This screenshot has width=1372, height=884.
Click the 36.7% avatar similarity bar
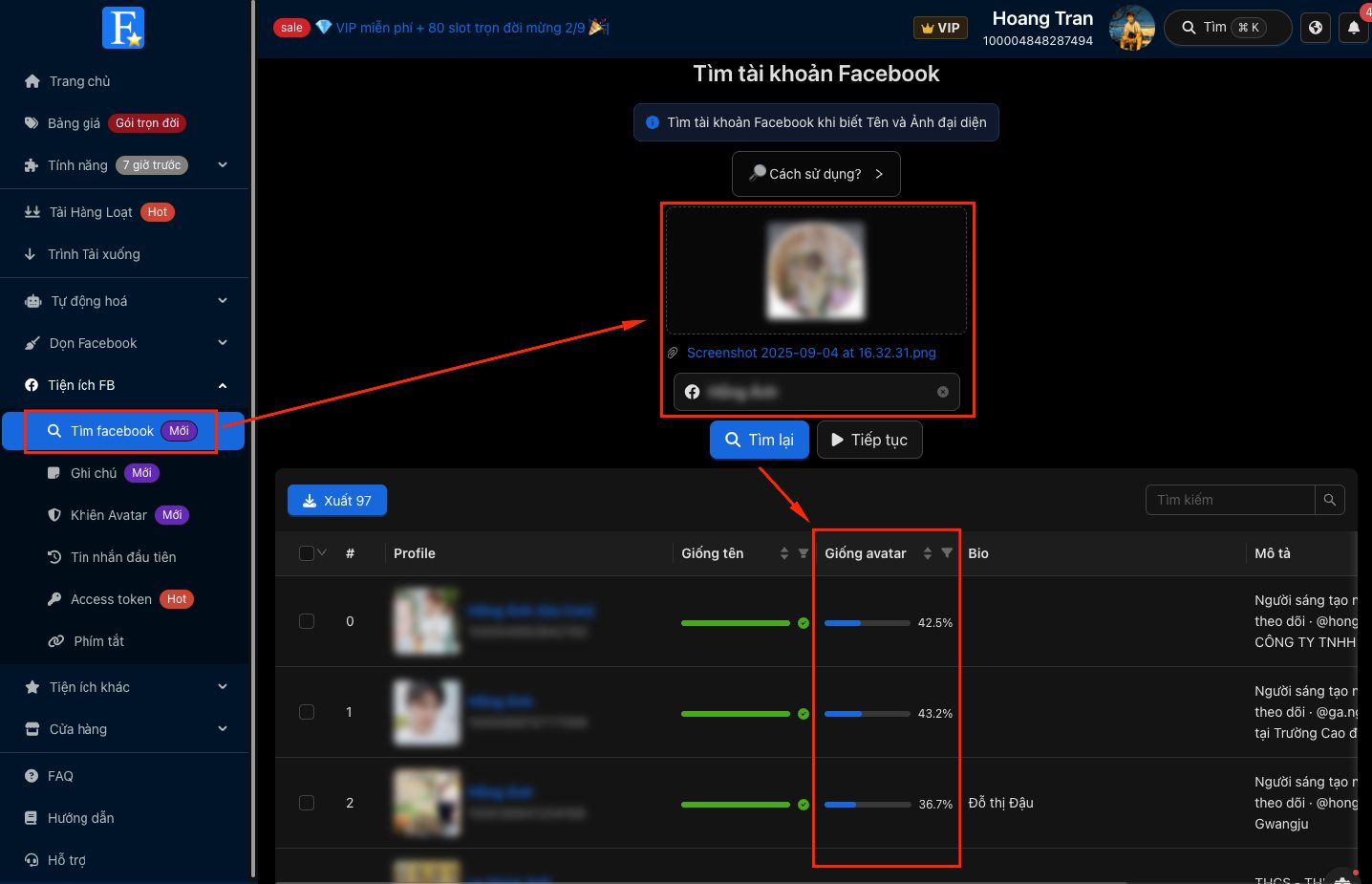coord(868,805)
